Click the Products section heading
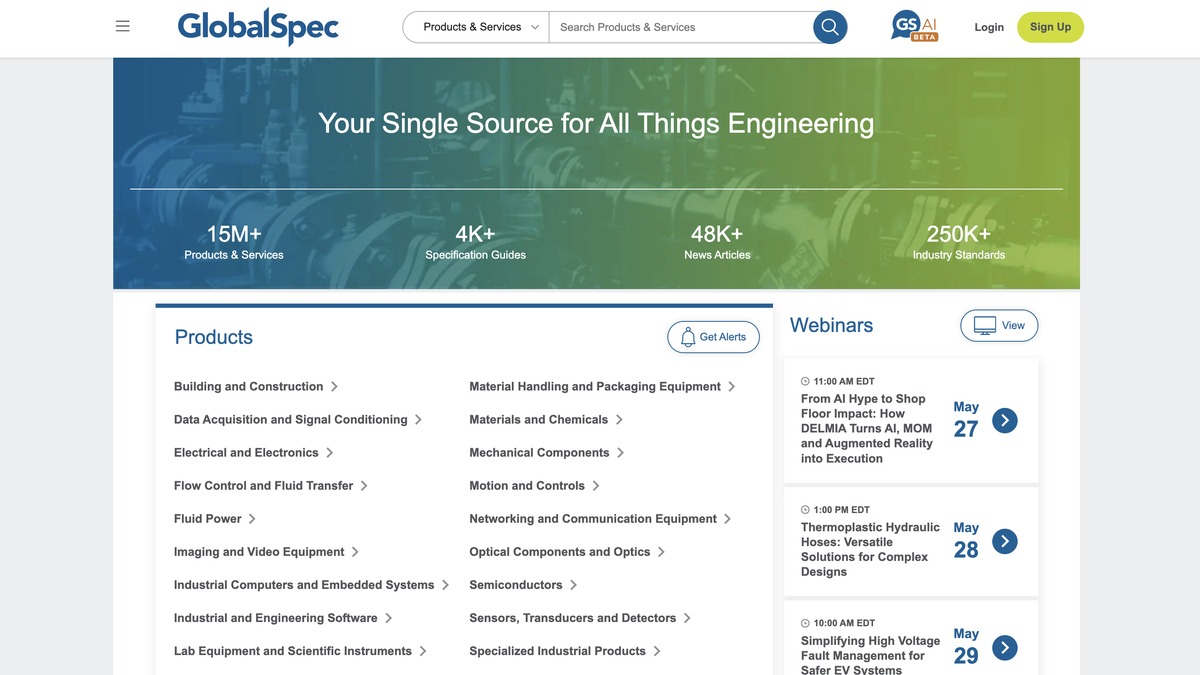 [214, 337]
